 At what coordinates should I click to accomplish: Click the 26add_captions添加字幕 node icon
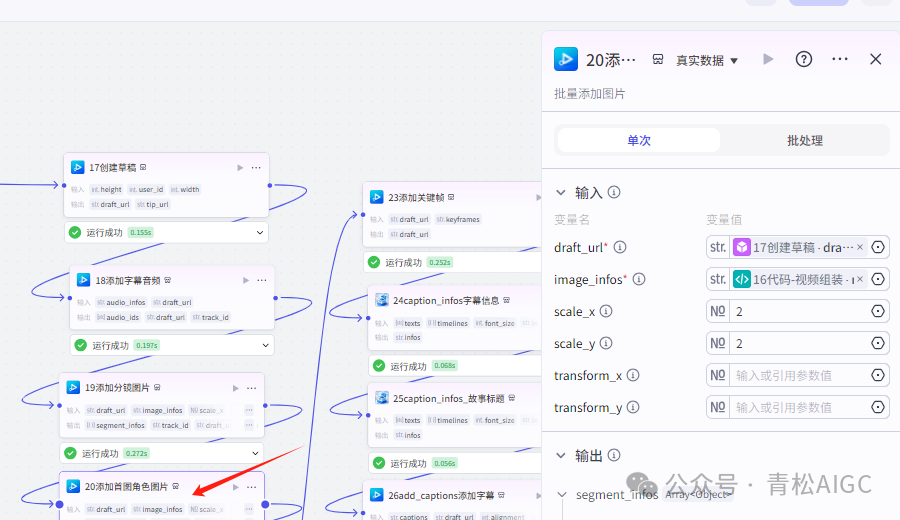tap(377, 495)
